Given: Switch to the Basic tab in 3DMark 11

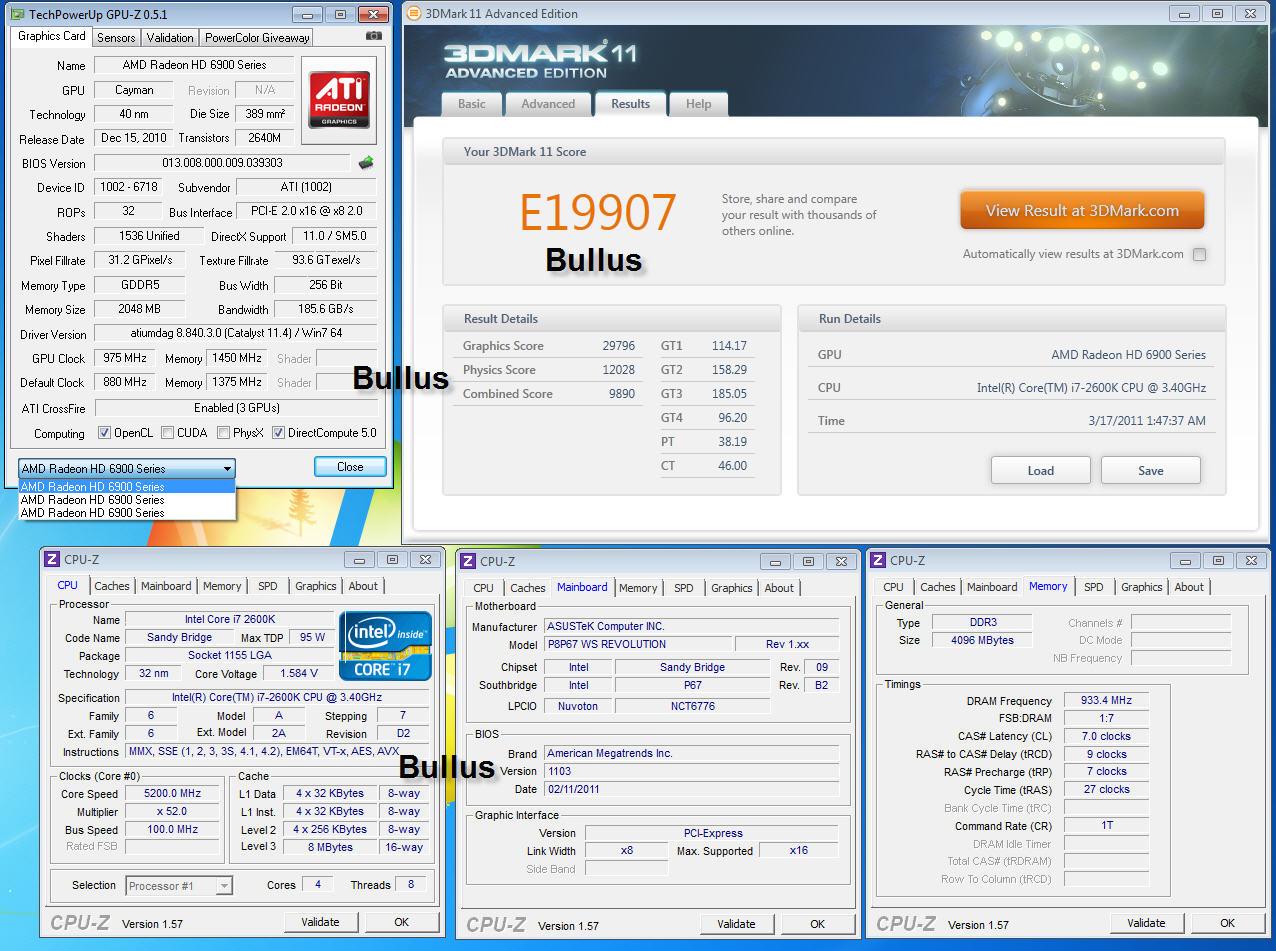Looking at the screenshot, I should (472, 104).
